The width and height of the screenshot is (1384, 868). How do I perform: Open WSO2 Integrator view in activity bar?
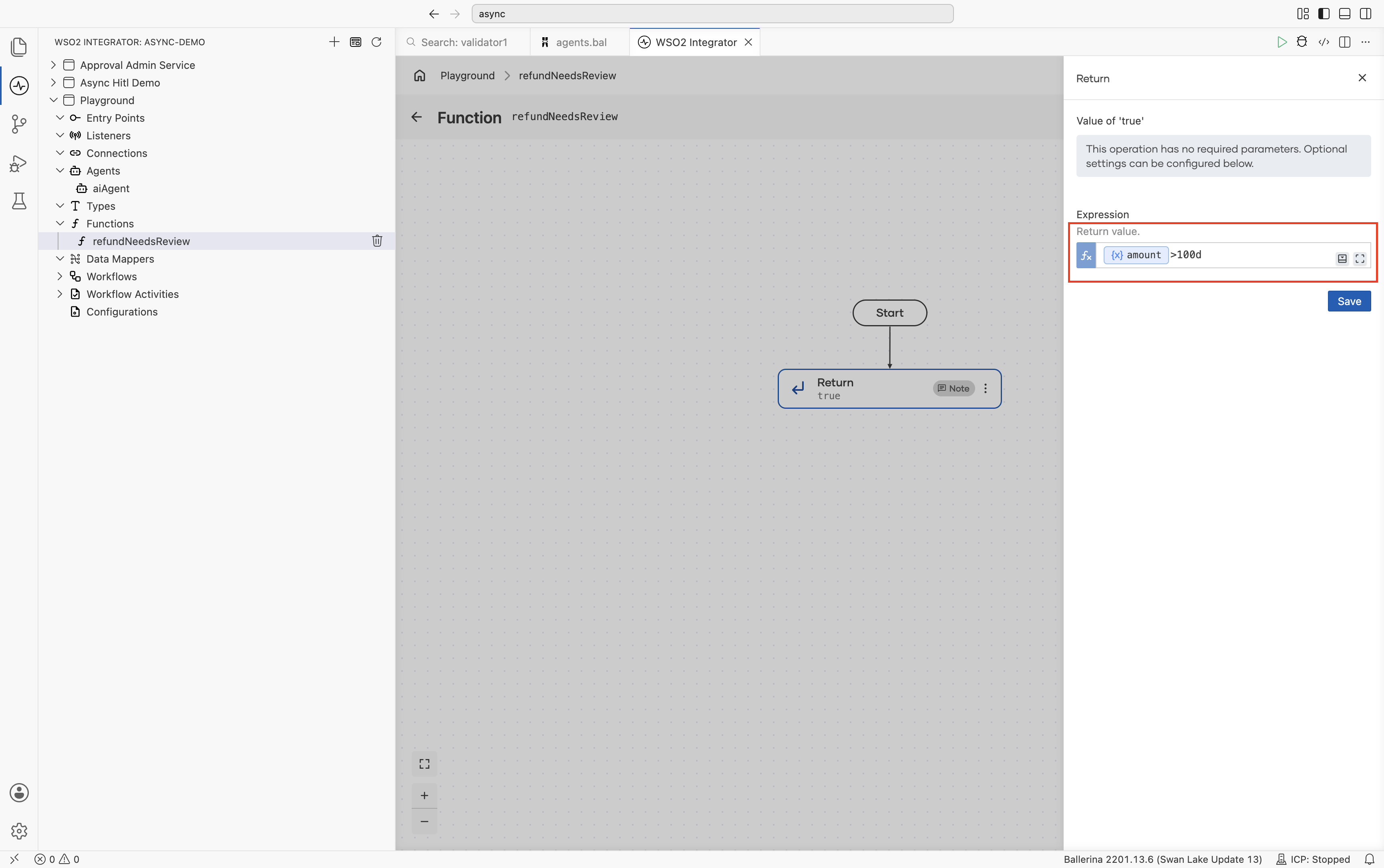(19, 86)
